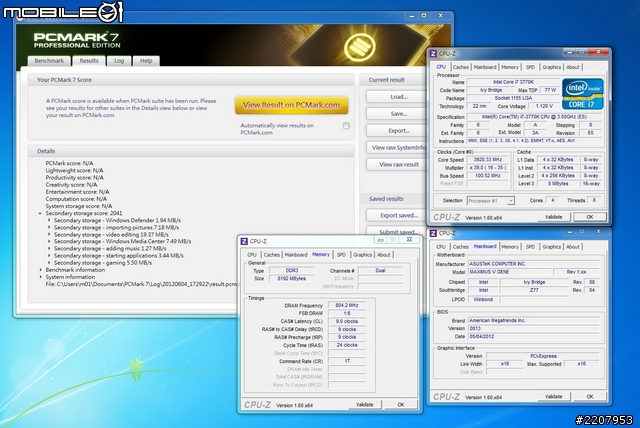
Task: Expand Secondary storage - Windows Media Center row
Action: point(49,242)
